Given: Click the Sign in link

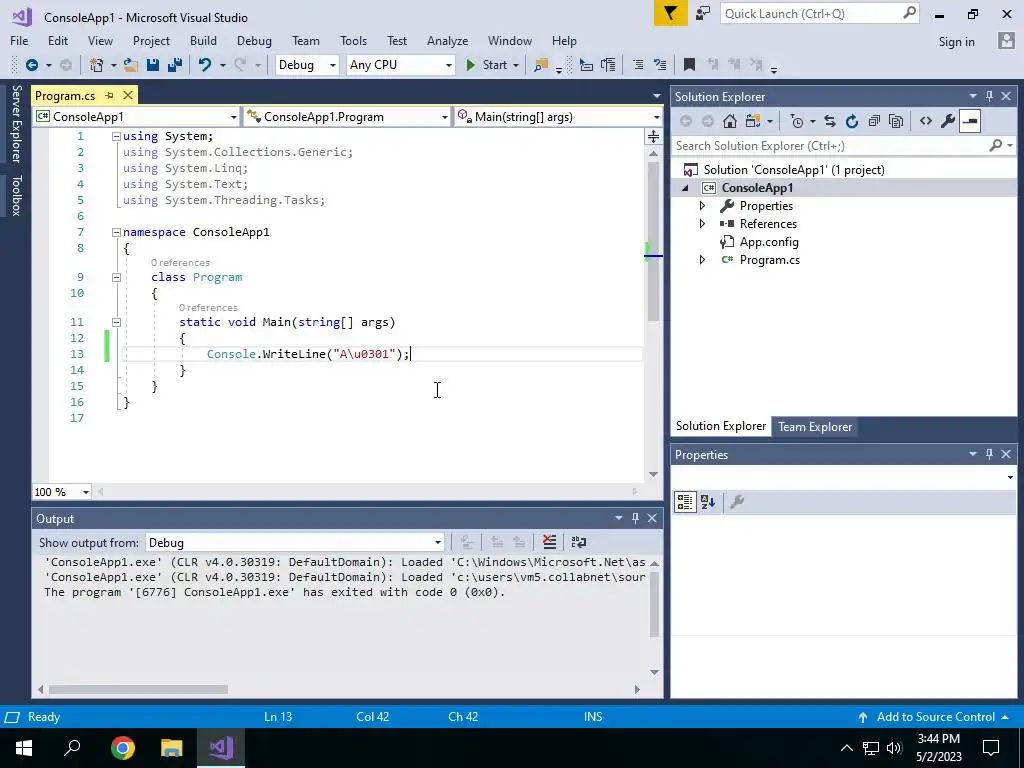Looking at the screenshot, I should (956, 41).
